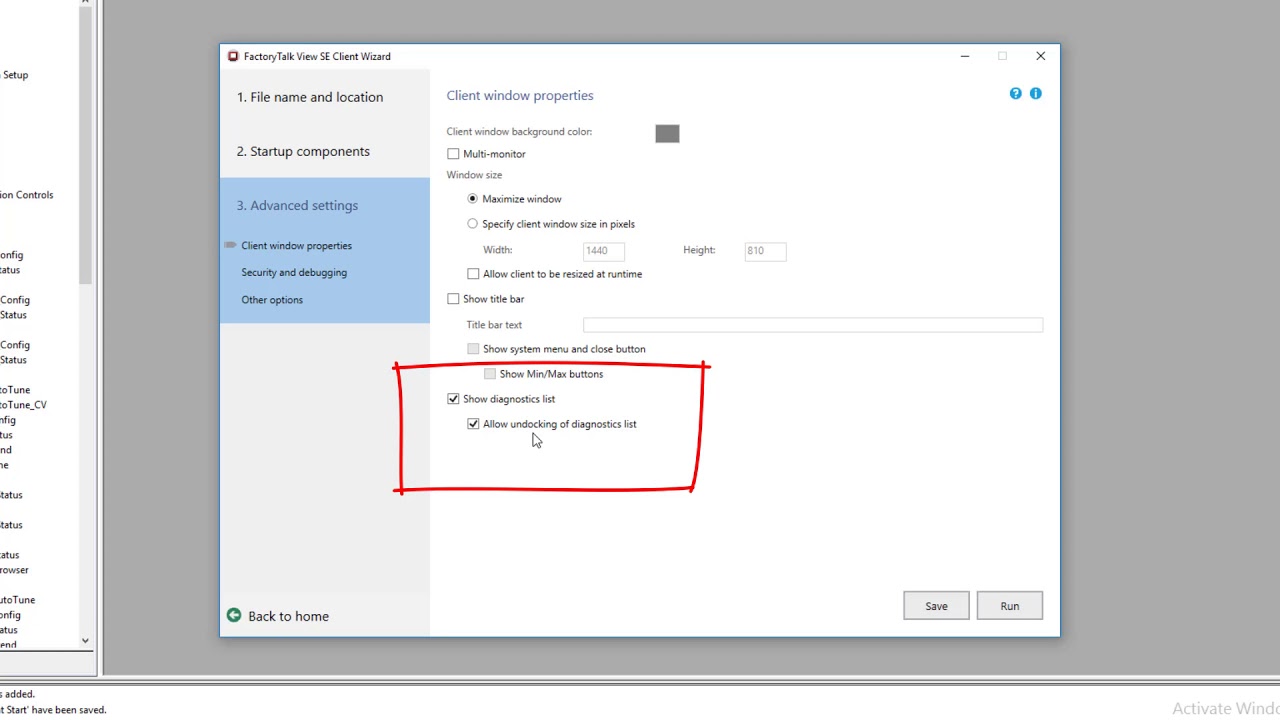This screenshot has width=1280, height=720.
Task: Go to step 2 Startup components
Action: [303, 151]
